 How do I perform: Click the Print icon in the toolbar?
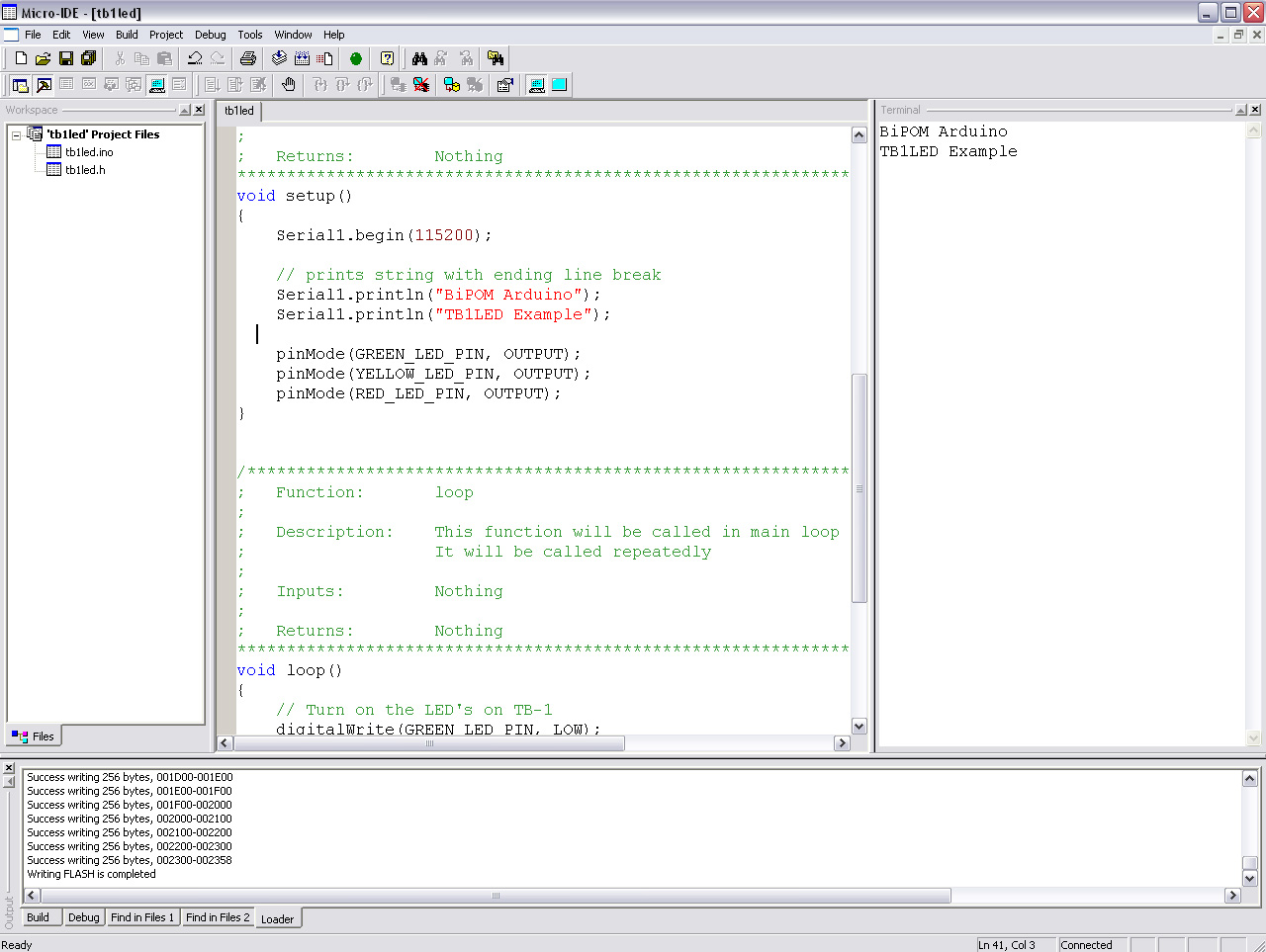click(248, 58)
